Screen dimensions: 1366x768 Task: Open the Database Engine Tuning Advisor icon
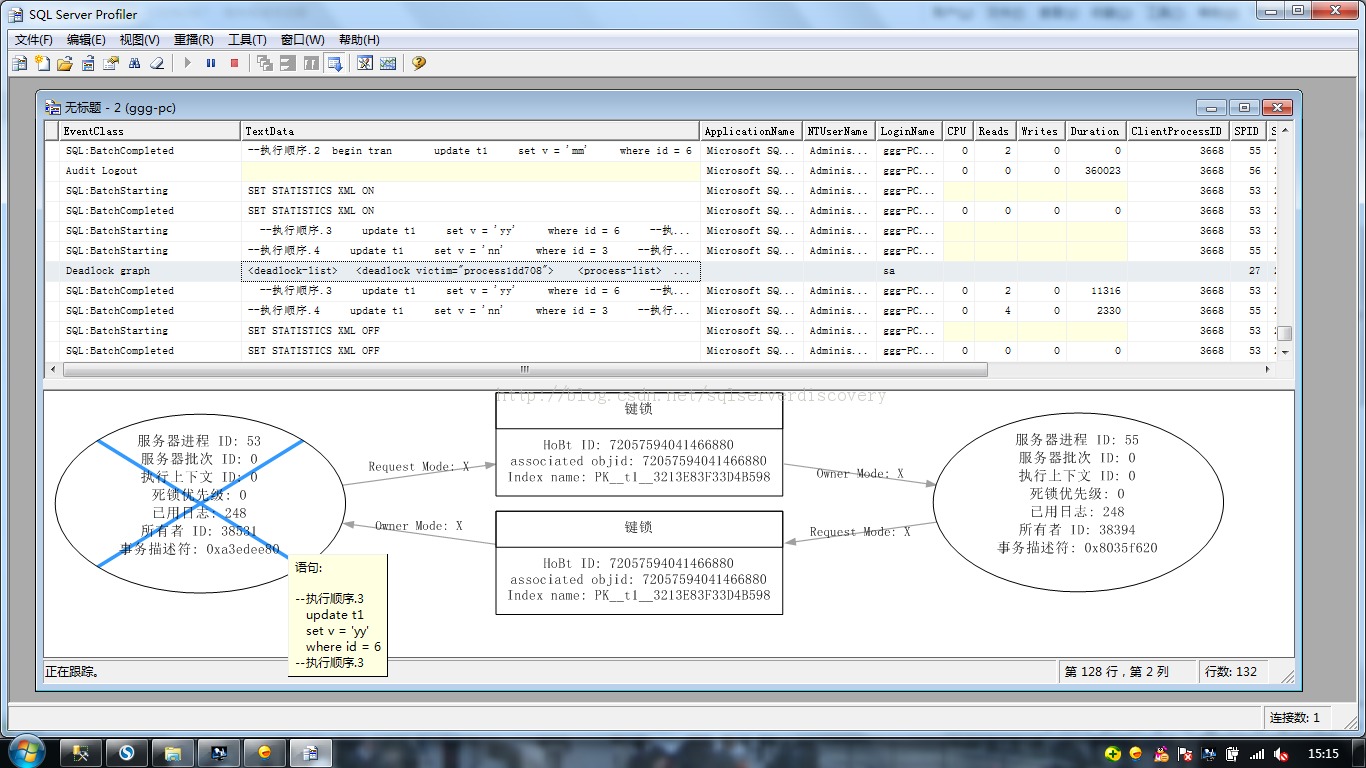pos(365,63)
